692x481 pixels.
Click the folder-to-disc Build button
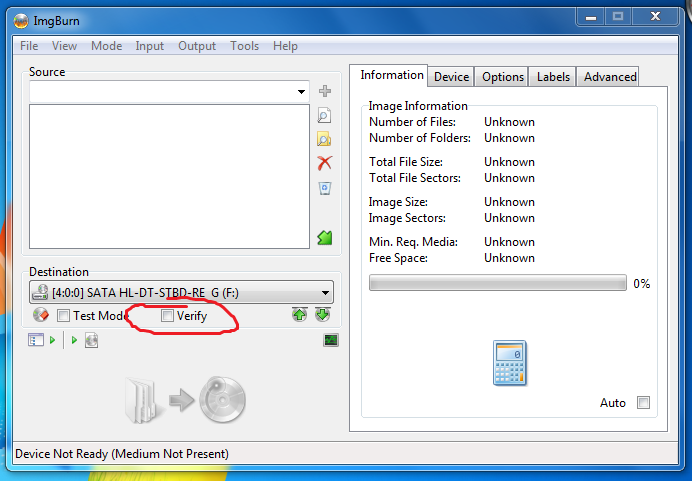point(186,400)
